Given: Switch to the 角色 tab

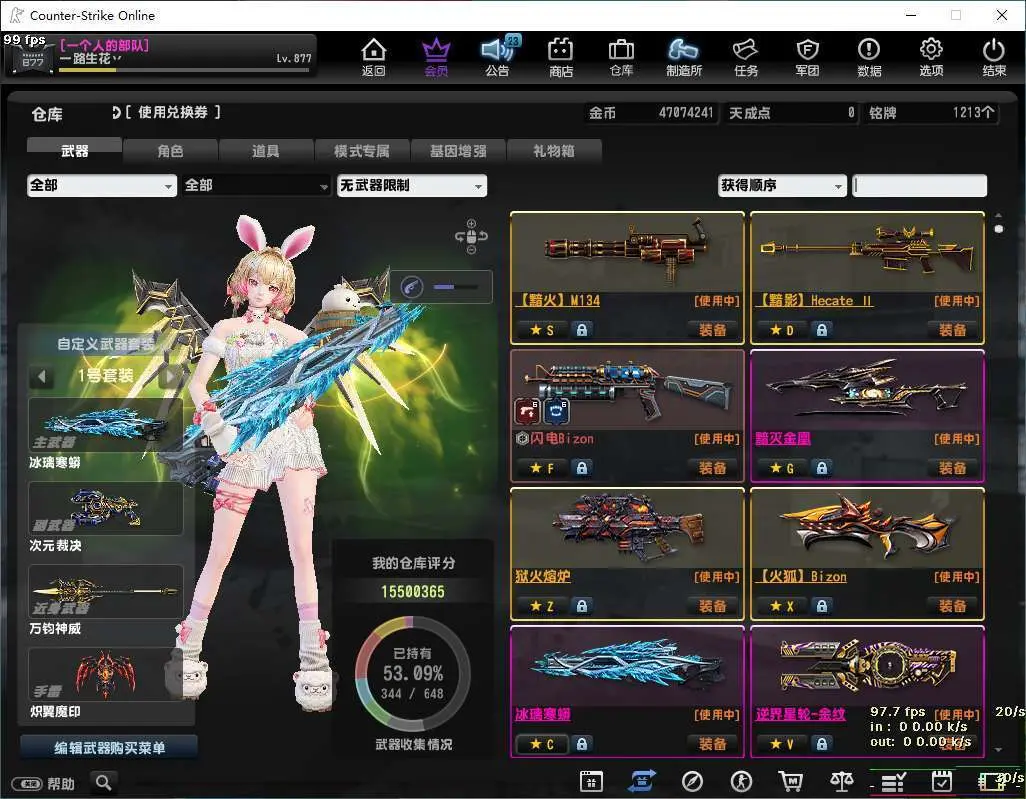Looking at the screenshot, I should pyautogui.click(x=170, y=151).
